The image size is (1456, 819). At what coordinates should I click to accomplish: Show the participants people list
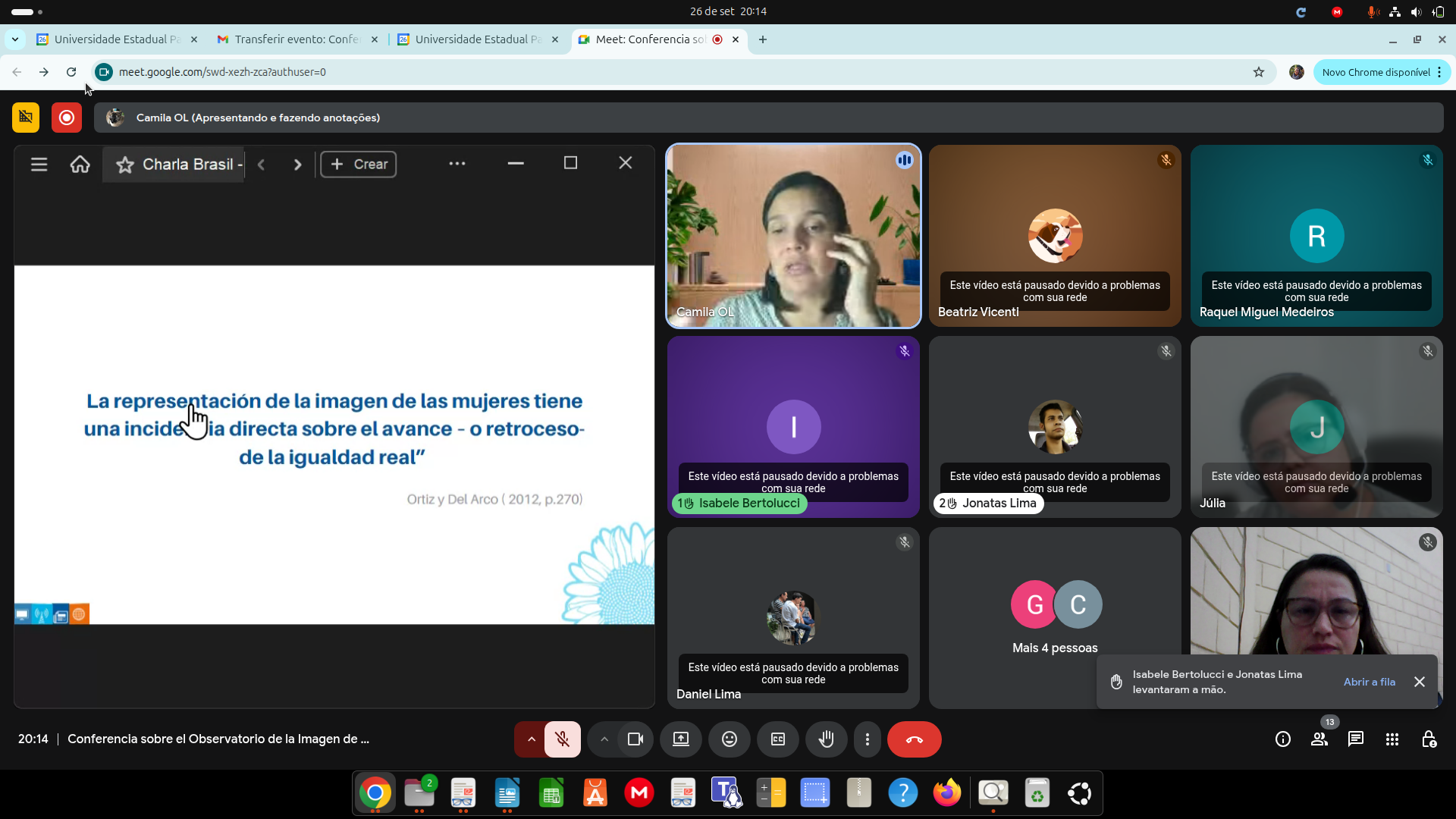(1319, 739)
